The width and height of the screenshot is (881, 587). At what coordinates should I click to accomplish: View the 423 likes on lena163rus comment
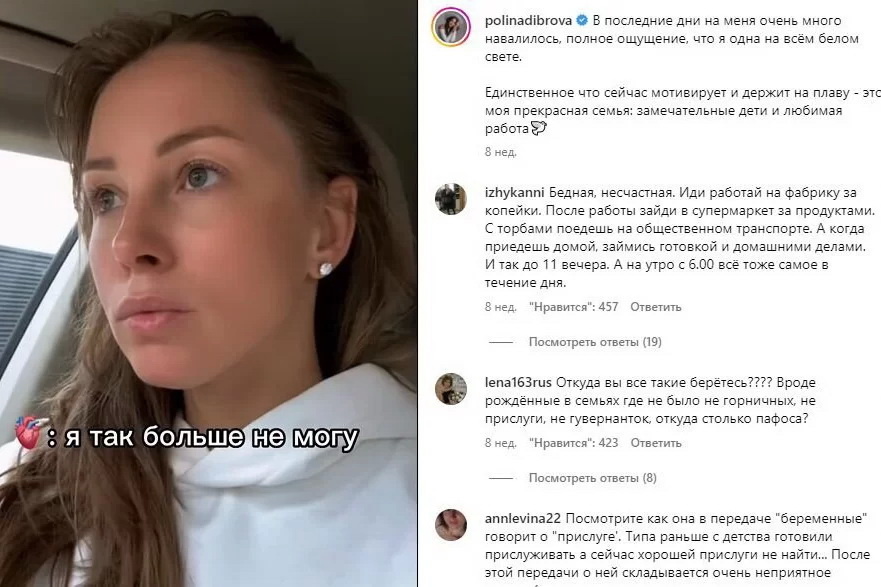coord(574,443)
